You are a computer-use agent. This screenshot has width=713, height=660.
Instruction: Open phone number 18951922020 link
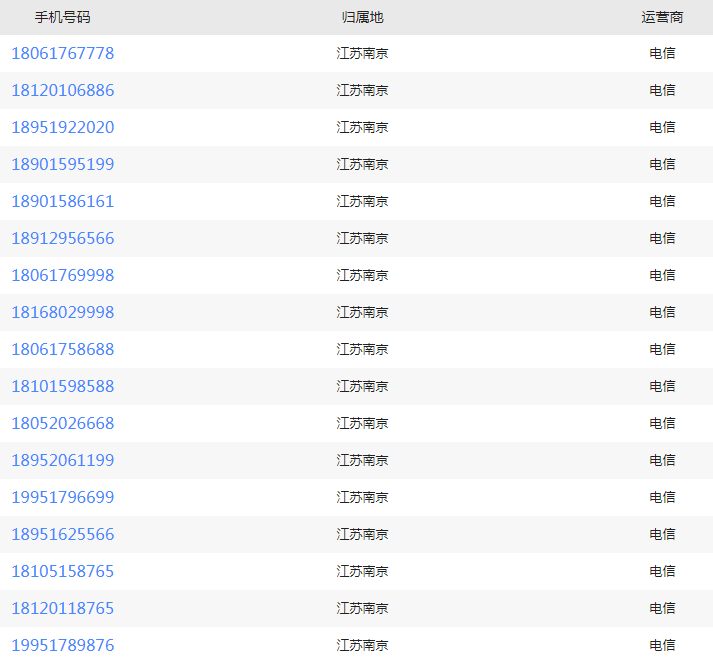click(63, 127)
